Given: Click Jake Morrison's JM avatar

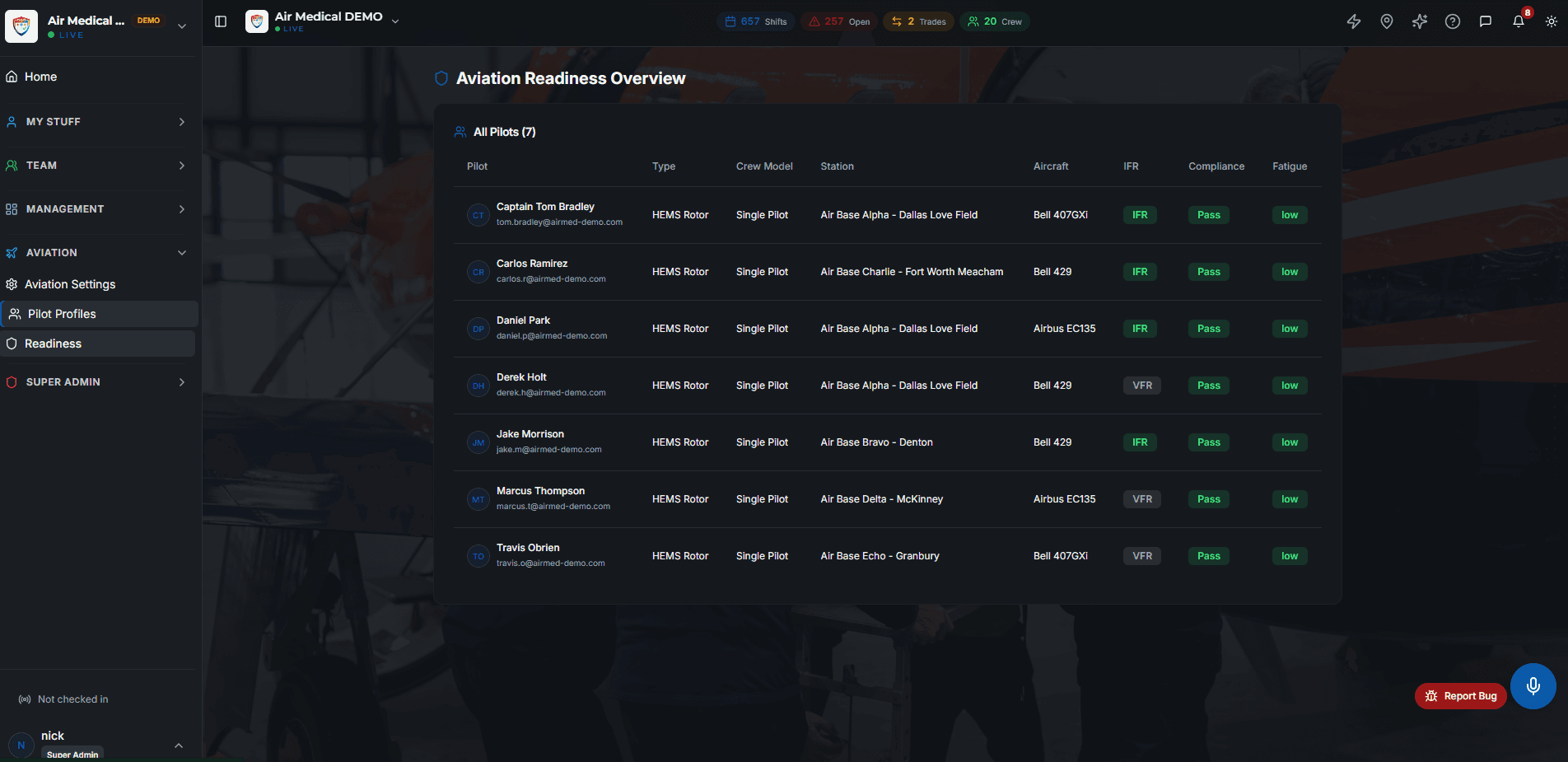Looking at the screenshot, I should point(478,442).
